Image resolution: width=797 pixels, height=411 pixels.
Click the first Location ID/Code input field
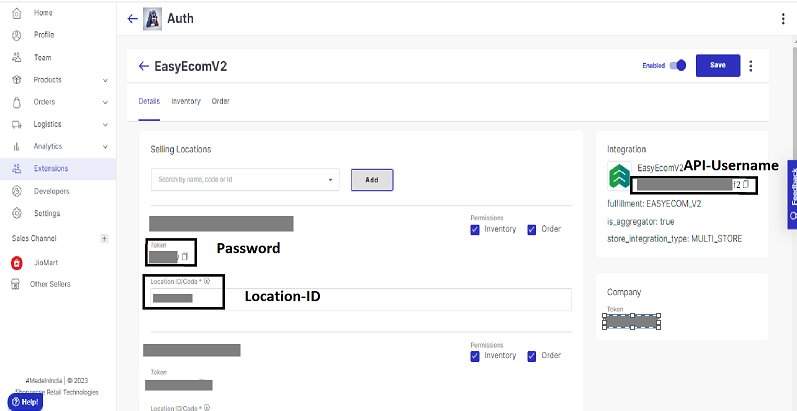coord(357,299)
